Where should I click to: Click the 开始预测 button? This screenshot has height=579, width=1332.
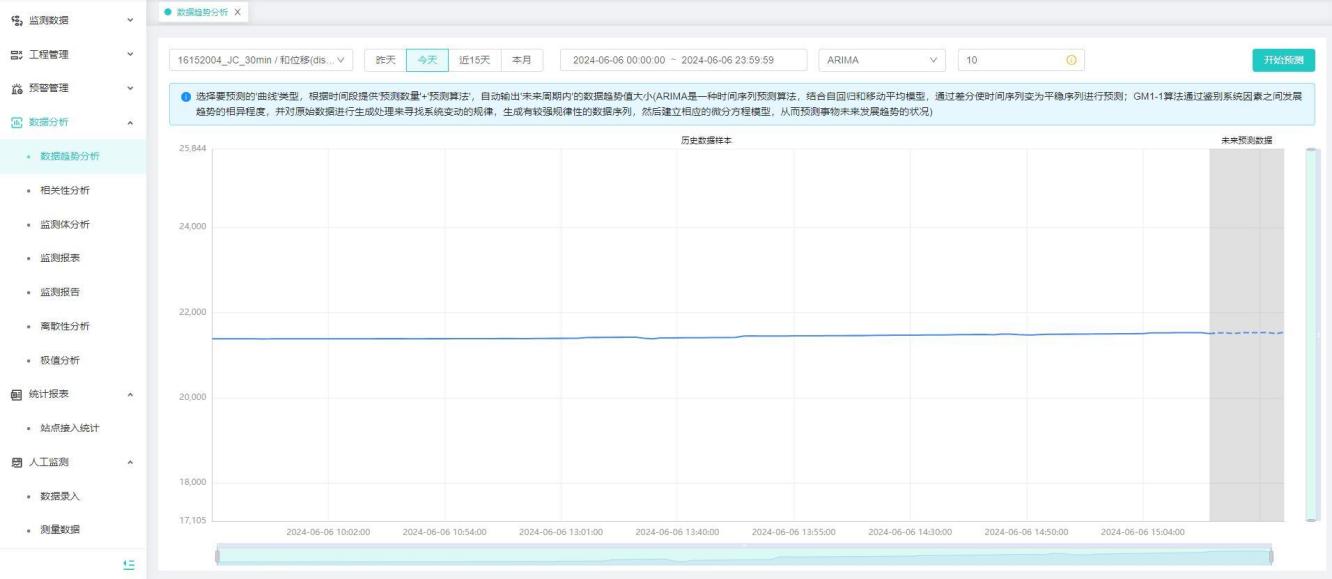pyautogui.click(x=1283, y=61)
